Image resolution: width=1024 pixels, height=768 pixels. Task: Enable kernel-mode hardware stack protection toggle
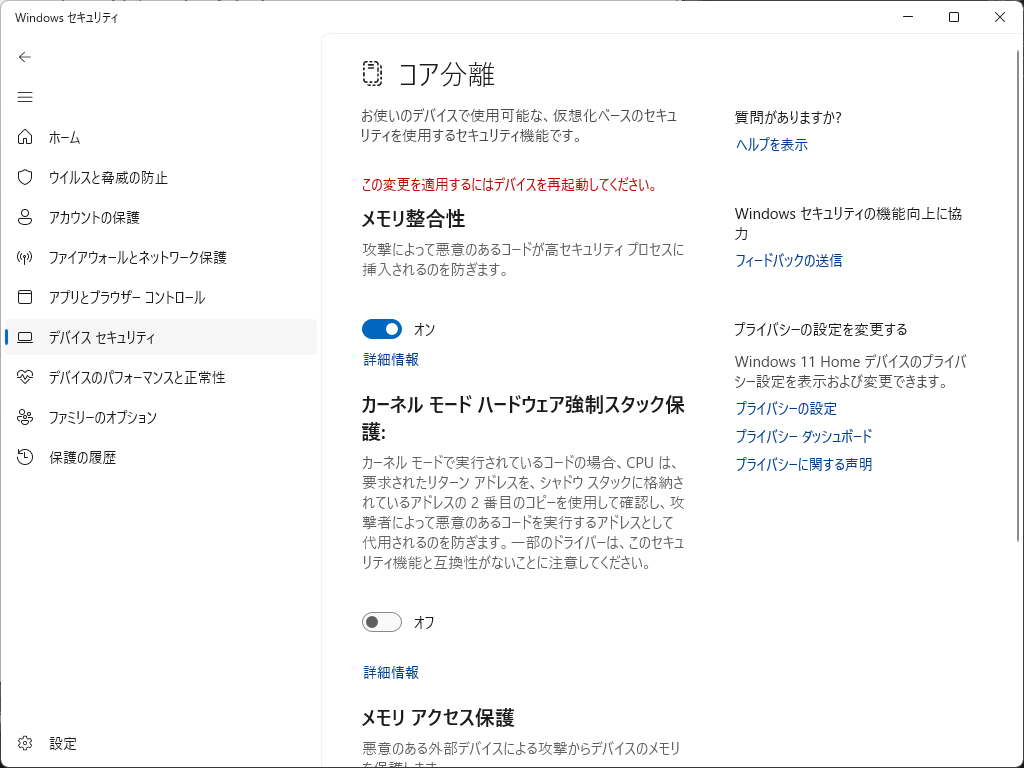(x=382, y=622)
